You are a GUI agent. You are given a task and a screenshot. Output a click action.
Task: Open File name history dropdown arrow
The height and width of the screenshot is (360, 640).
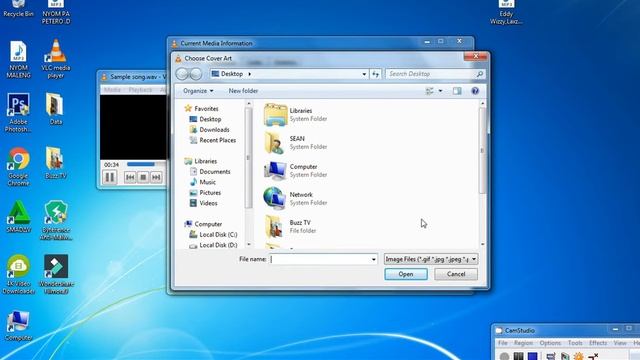[373, 259]
